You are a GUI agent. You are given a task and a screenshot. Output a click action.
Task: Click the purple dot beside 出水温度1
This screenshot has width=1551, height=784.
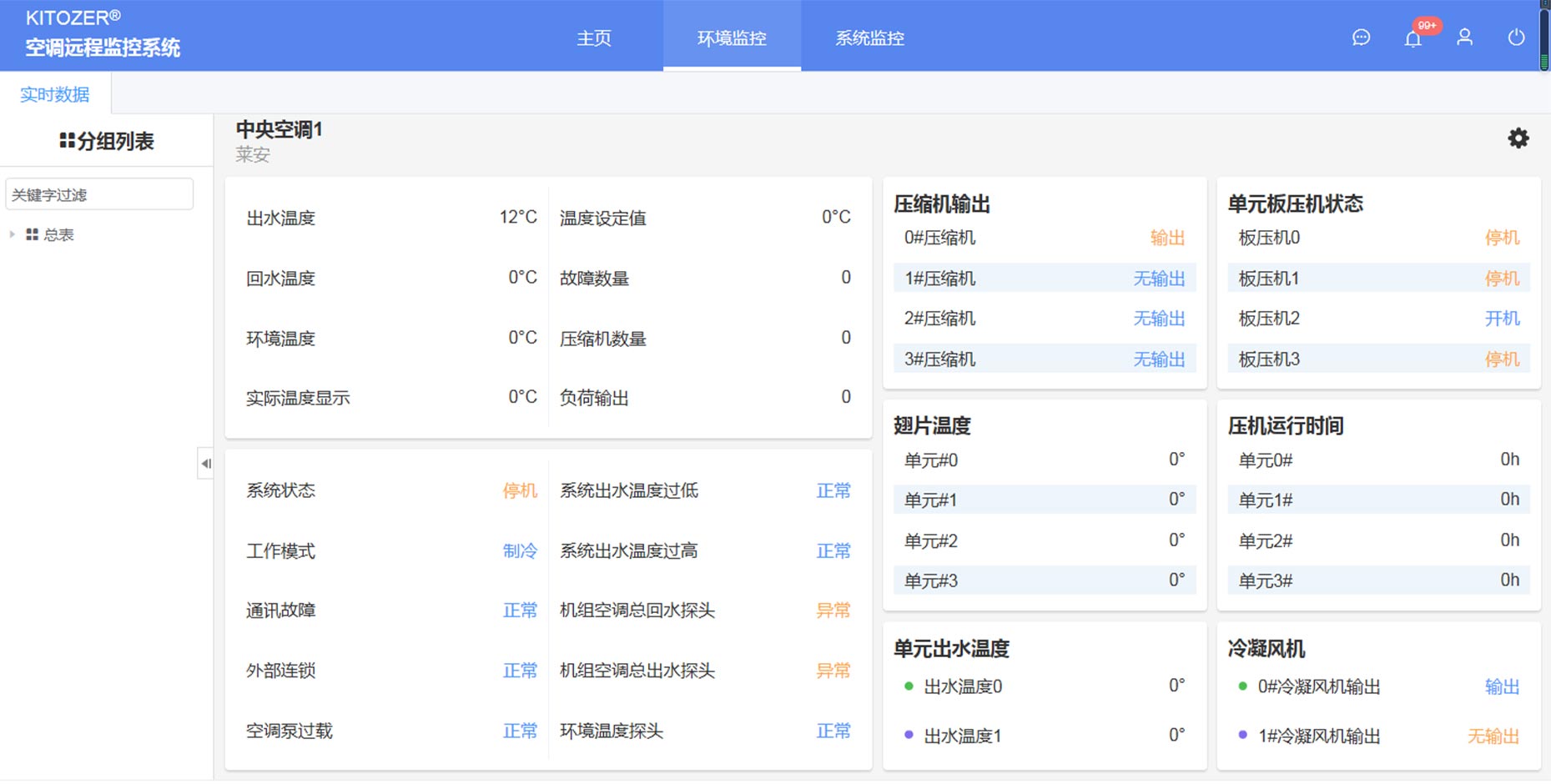click(x=909, y=736)
